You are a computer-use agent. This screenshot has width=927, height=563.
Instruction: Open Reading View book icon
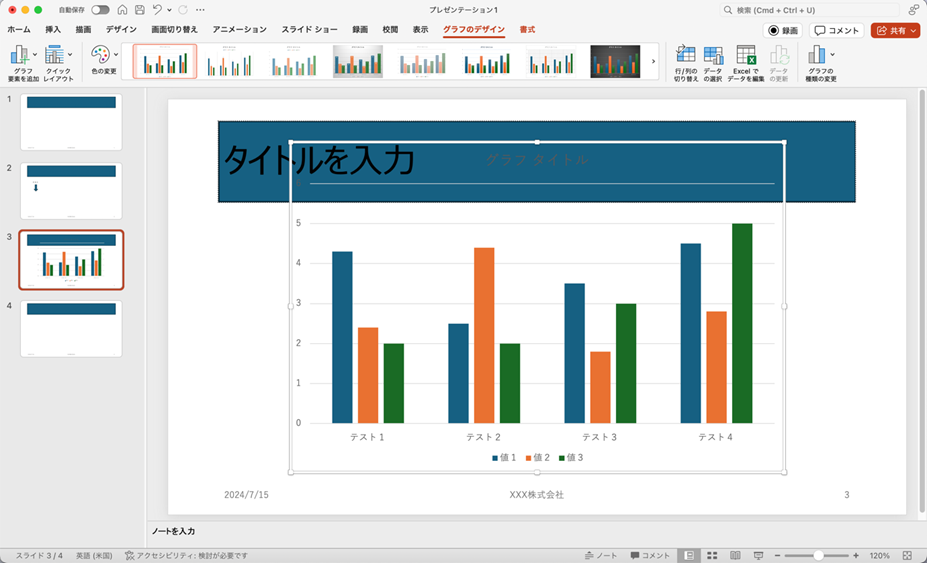point(735,555)
